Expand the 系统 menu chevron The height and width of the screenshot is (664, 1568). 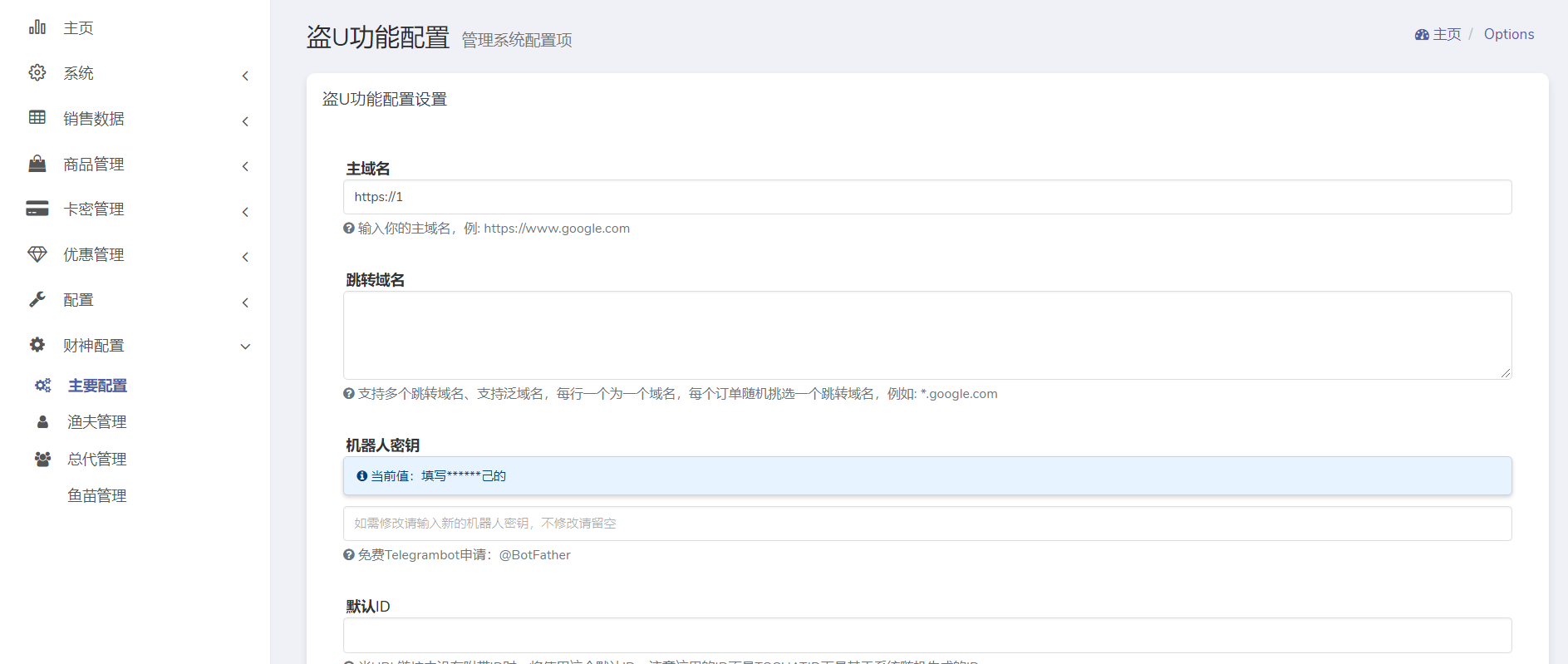pyautogui.click(x=245, y=76)
